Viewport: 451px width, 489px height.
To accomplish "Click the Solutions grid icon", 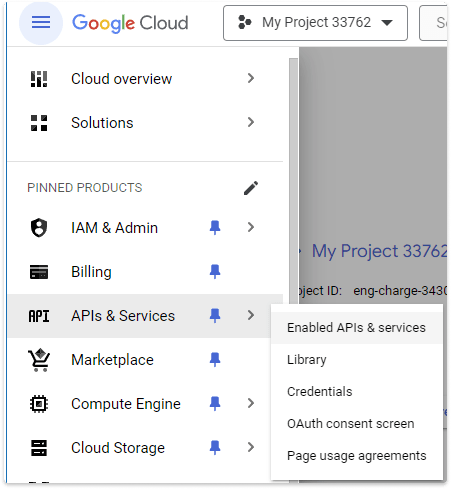I will pos(39,123).
